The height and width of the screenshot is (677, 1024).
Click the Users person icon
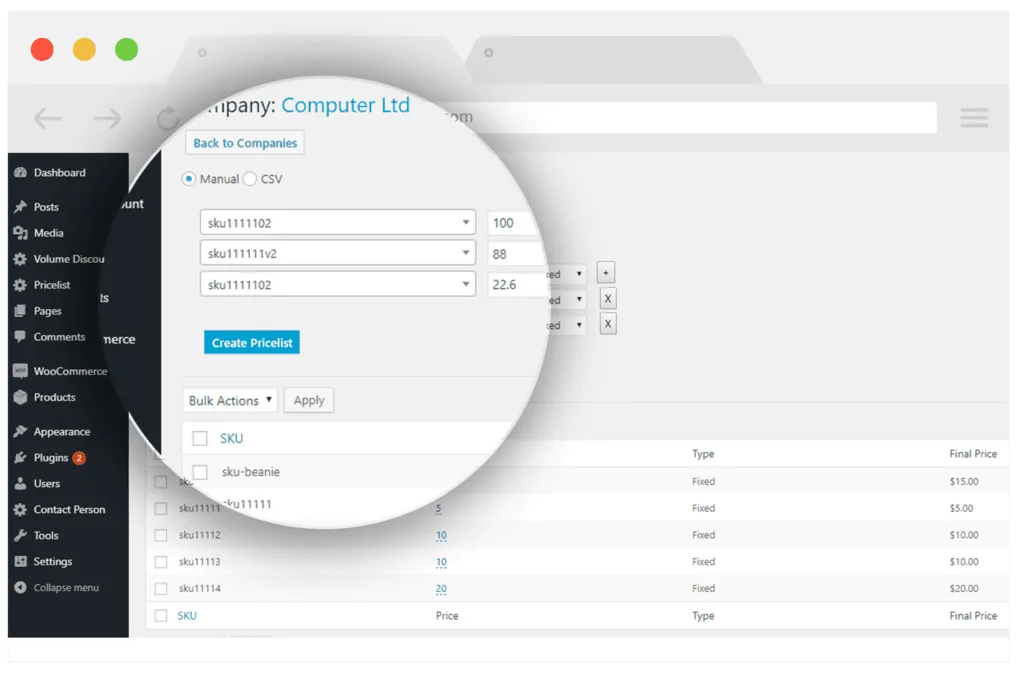coord(20,483)
